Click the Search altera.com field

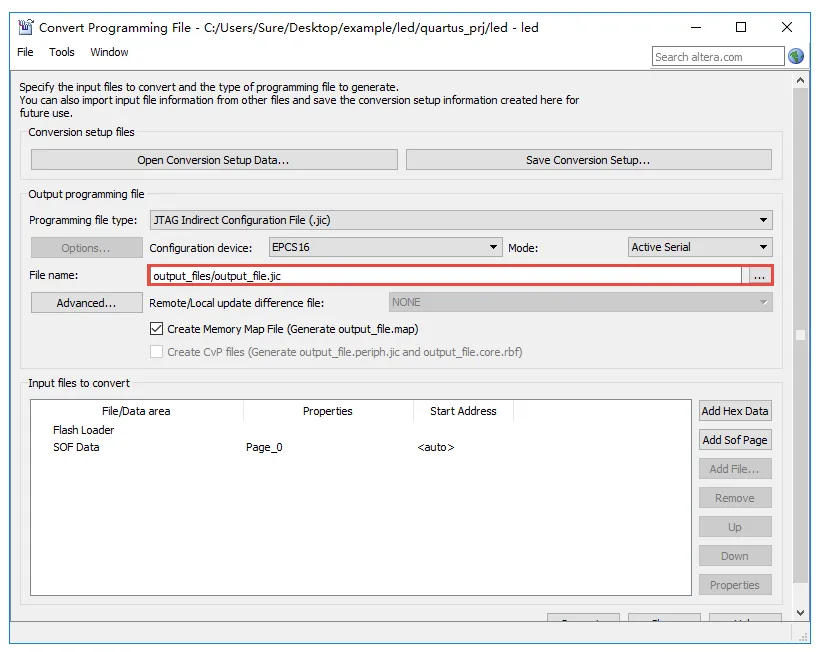pos(718,56)
